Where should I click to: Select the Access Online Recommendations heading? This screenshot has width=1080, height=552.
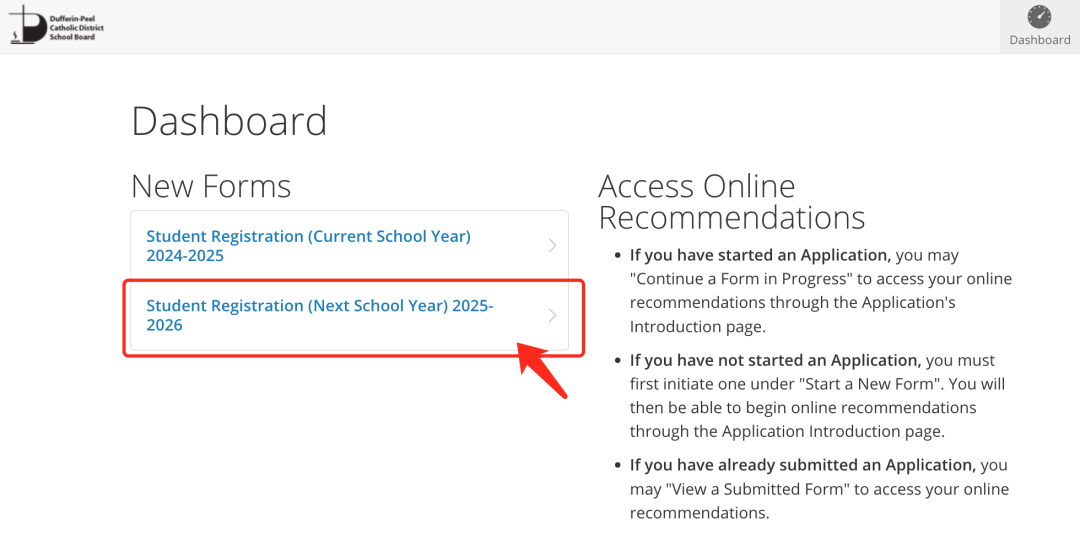coord(731,202)
